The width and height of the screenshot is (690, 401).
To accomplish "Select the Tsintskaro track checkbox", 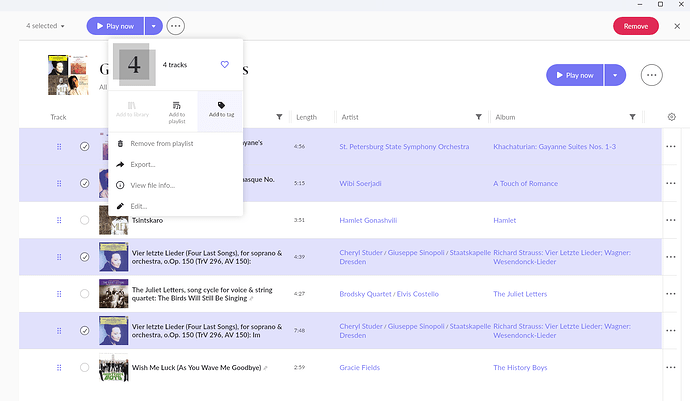I will pyautogui.click(x=84, y=220).
